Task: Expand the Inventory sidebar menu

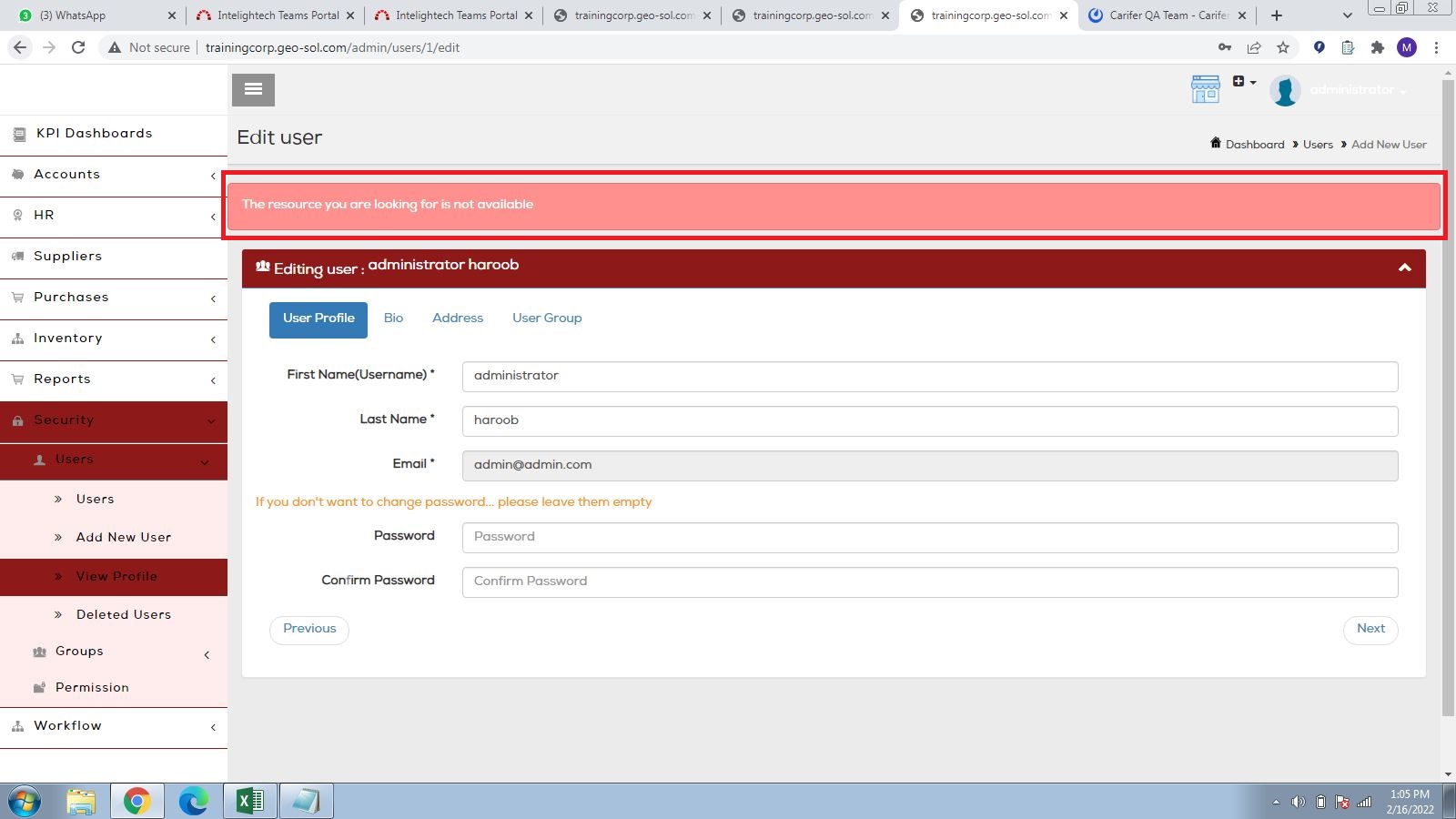Action: 114,339
